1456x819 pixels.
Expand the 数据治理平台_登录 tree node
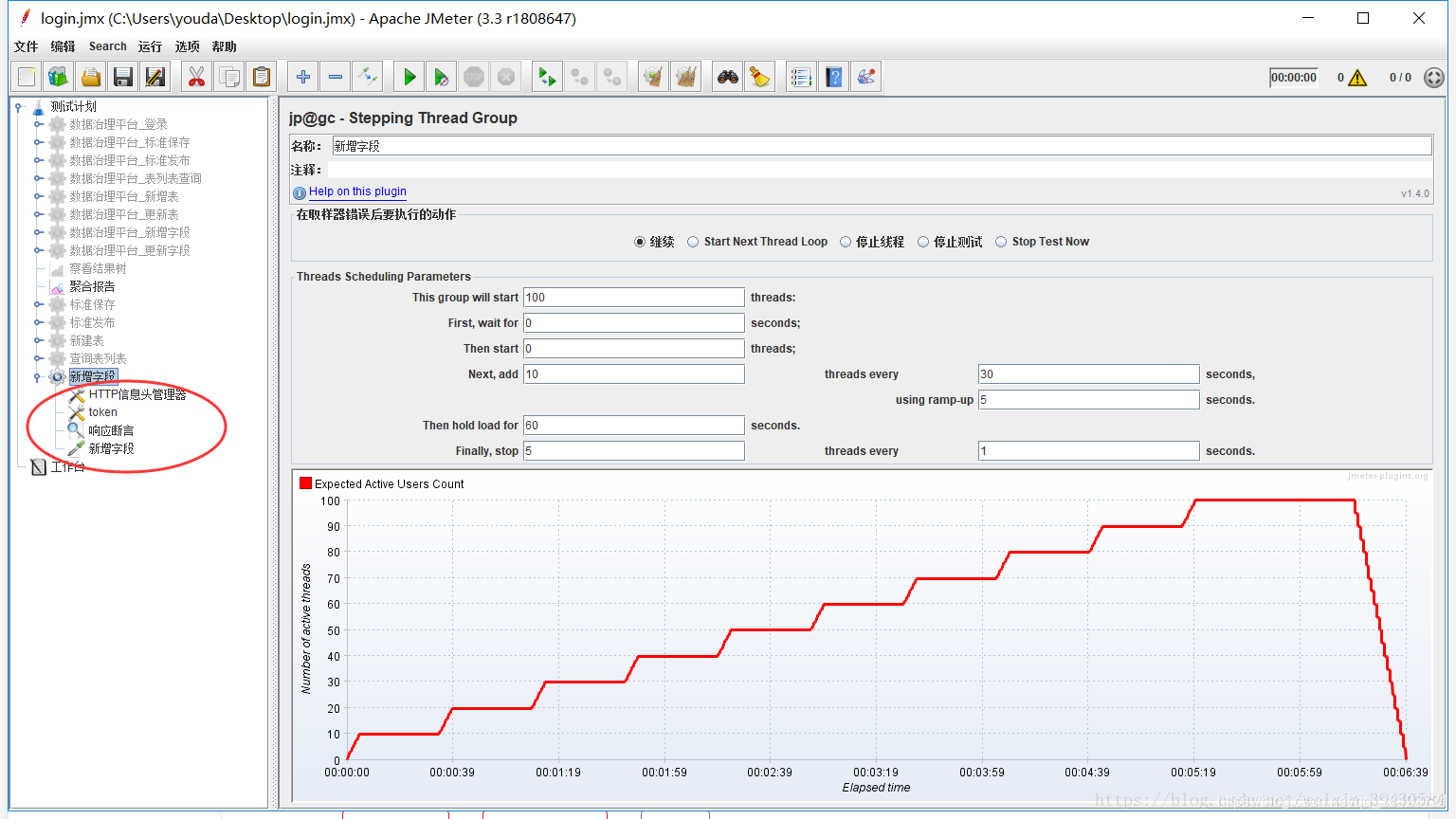click(38, 124)
